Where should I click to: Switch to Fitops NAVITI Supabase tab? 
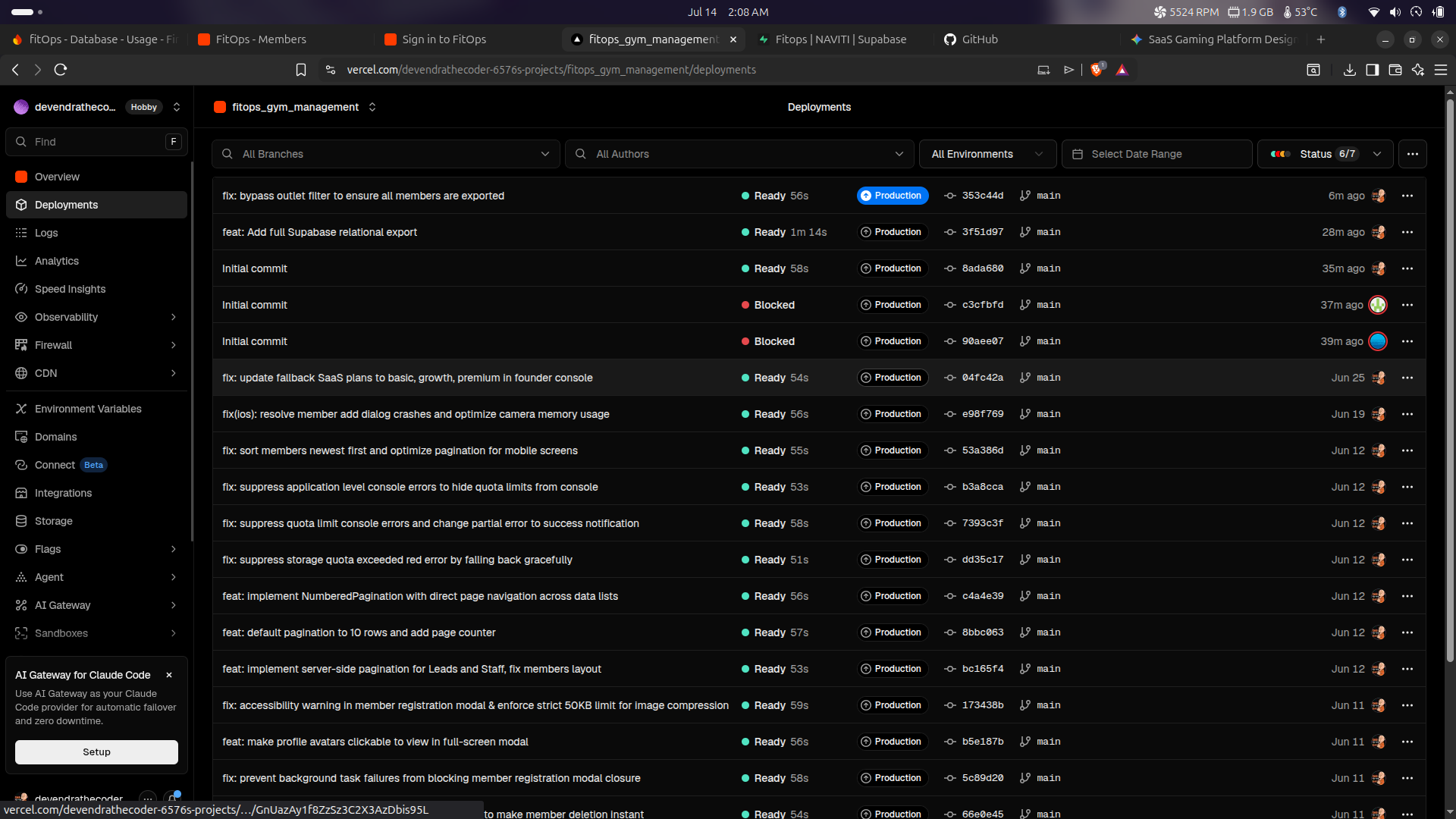tap(840, 39)
